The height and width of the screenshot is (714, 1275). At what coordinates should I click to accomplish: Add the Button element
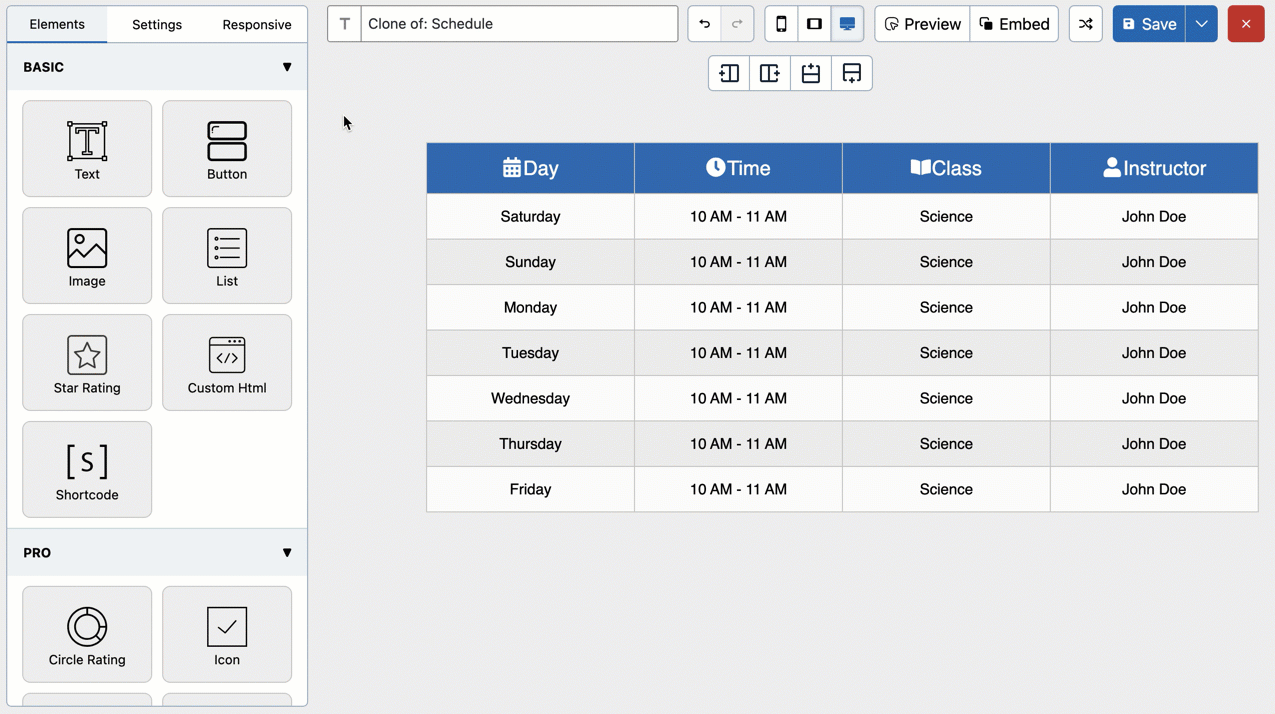click(x=227, y=149)
